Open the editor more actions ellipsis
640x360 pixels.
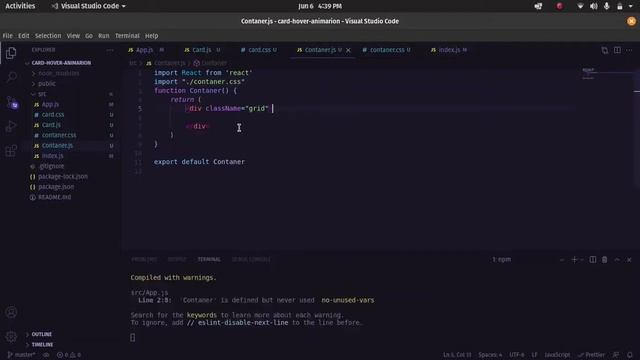[629, 50]
